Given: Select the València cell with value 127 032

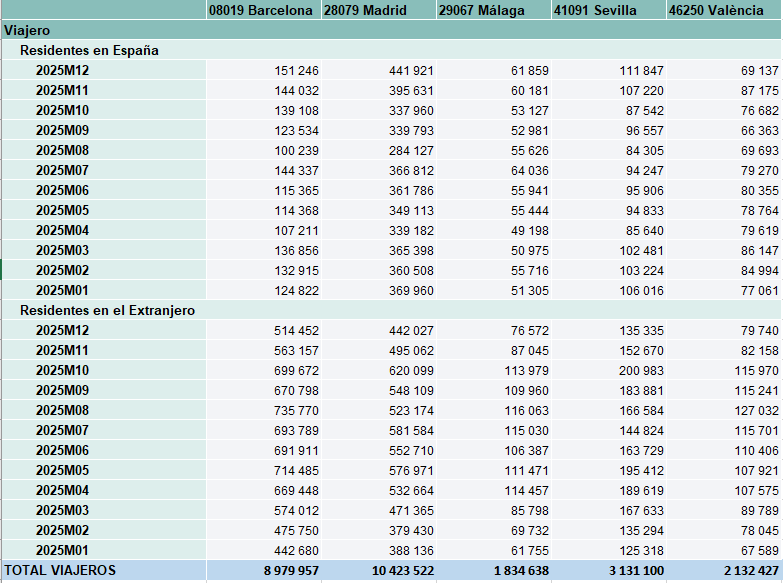Looking at the screenshot, I should pos(754,410).
